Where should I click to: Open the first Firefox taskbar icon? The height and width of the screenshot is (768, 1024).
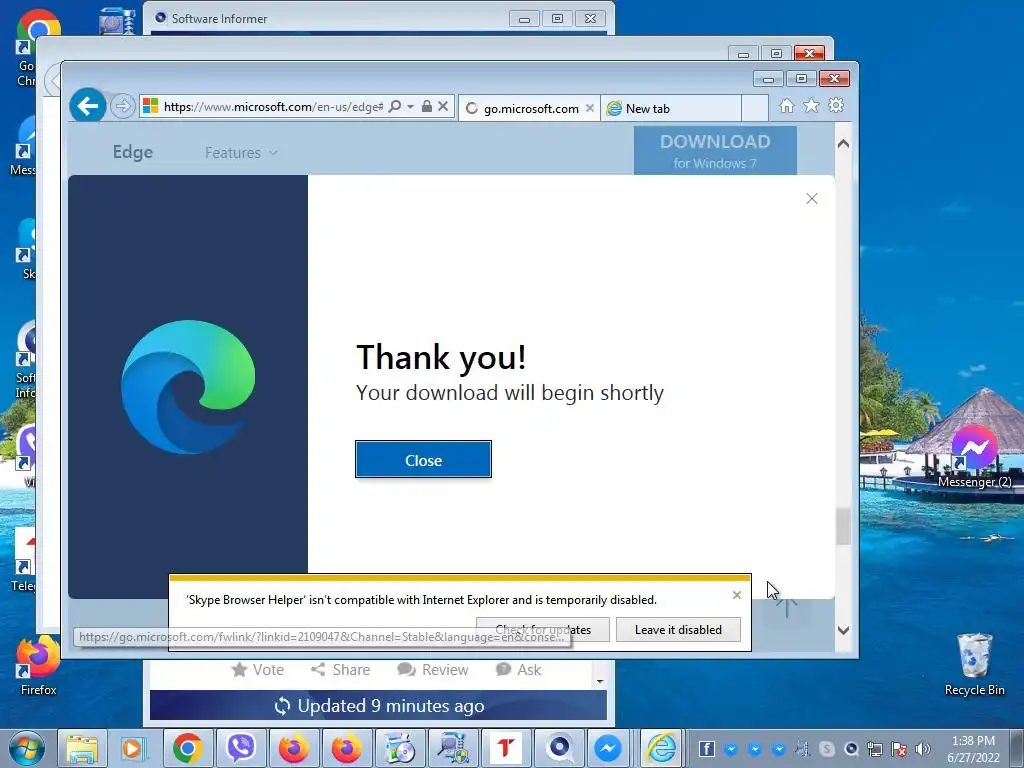[294, 748]
